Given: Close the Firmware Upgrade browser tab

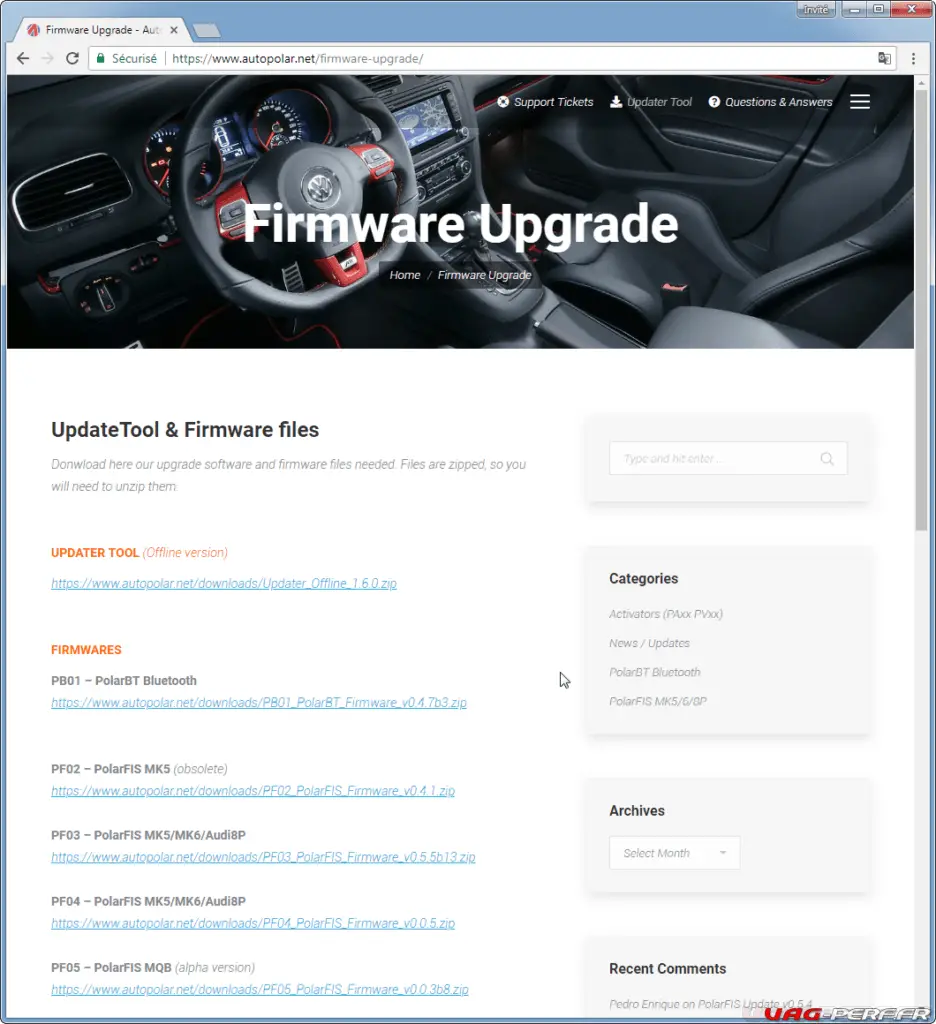Looking at the screenshot, I should [x=174, y=30].
